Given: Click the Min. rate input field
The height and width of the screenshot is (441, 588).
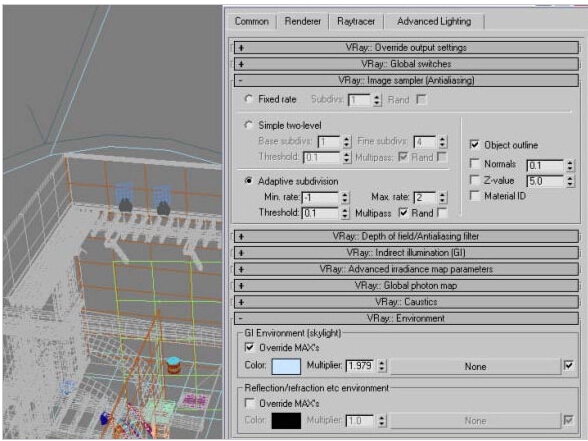Looking at the screenshot, I should [x=321, y=198].
